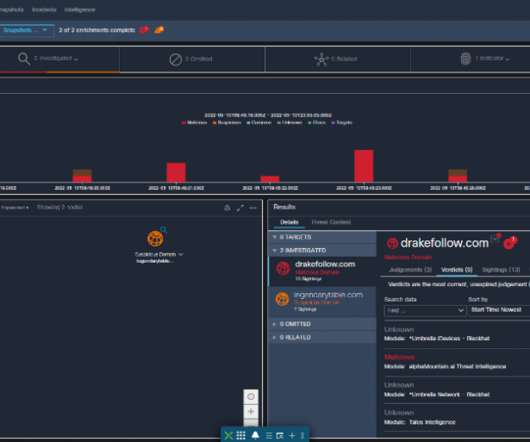This screenshot has height=442, width=530.
Task: Click the second red timeline bar
Action: (176, 172)
